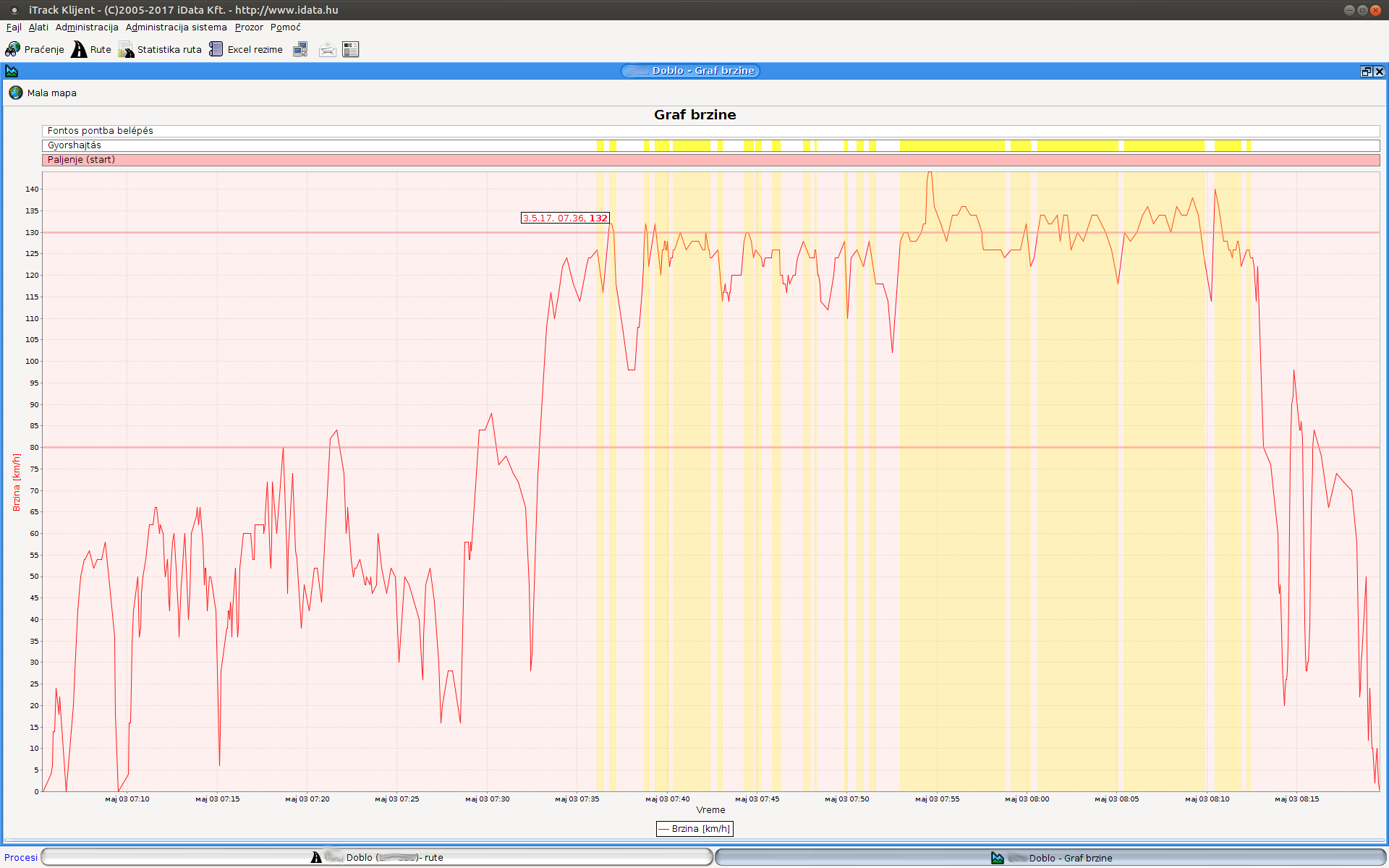This screenshot has height=868, width=1389.
Task: Open the Pomoć menu dropdown
Action: (x=285, y=27)
